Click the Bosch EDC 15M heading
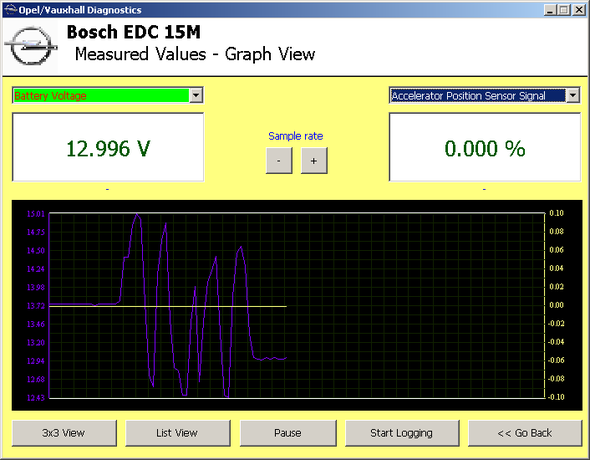This screenshot has height=460, width=590. (134, 32)
